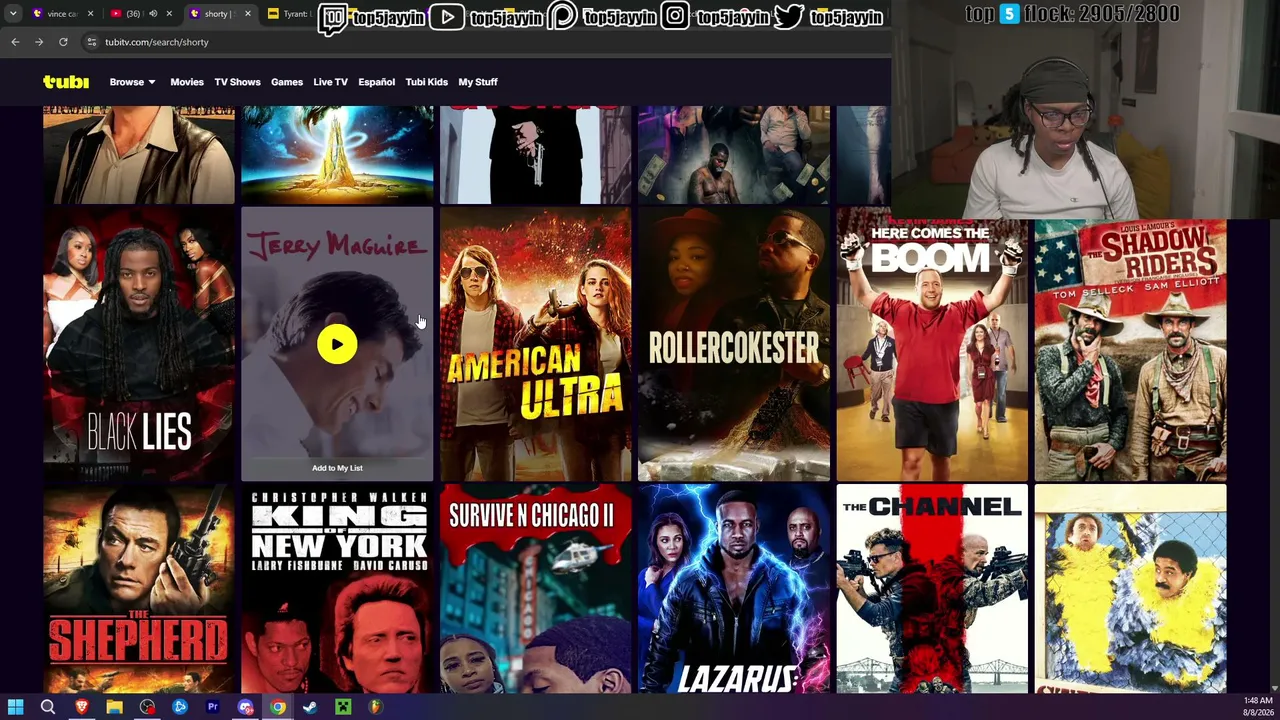Go forward in the browser
The image size is (1280, 720).
click(x=39, y=42)
